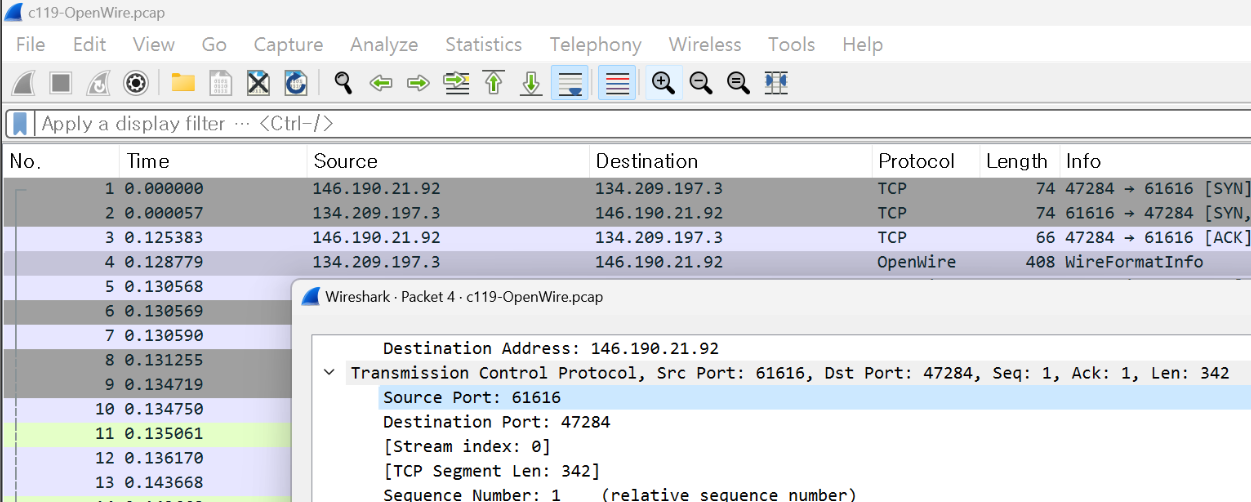Toggle packet colorization rules button
Viewport: 1251px width, 502px height.
[x=617, y=83]
